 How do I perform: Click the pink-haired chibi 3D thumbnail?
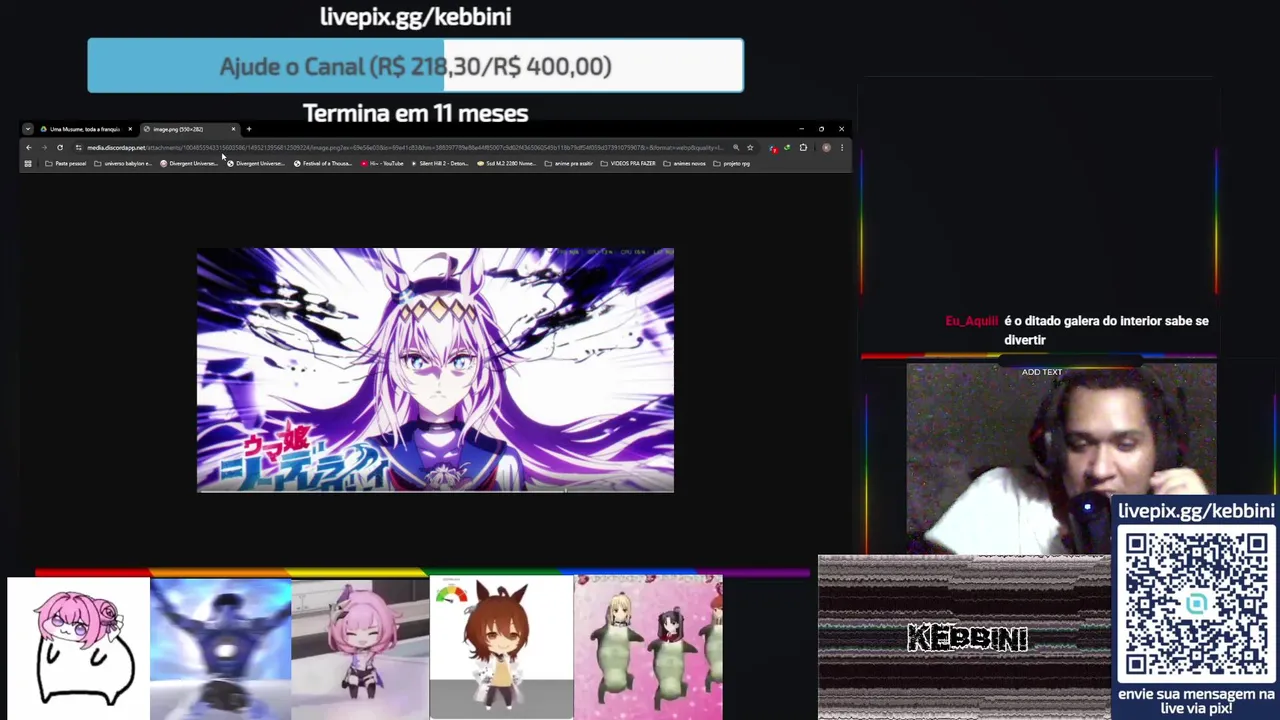click(x=360, y=648)
